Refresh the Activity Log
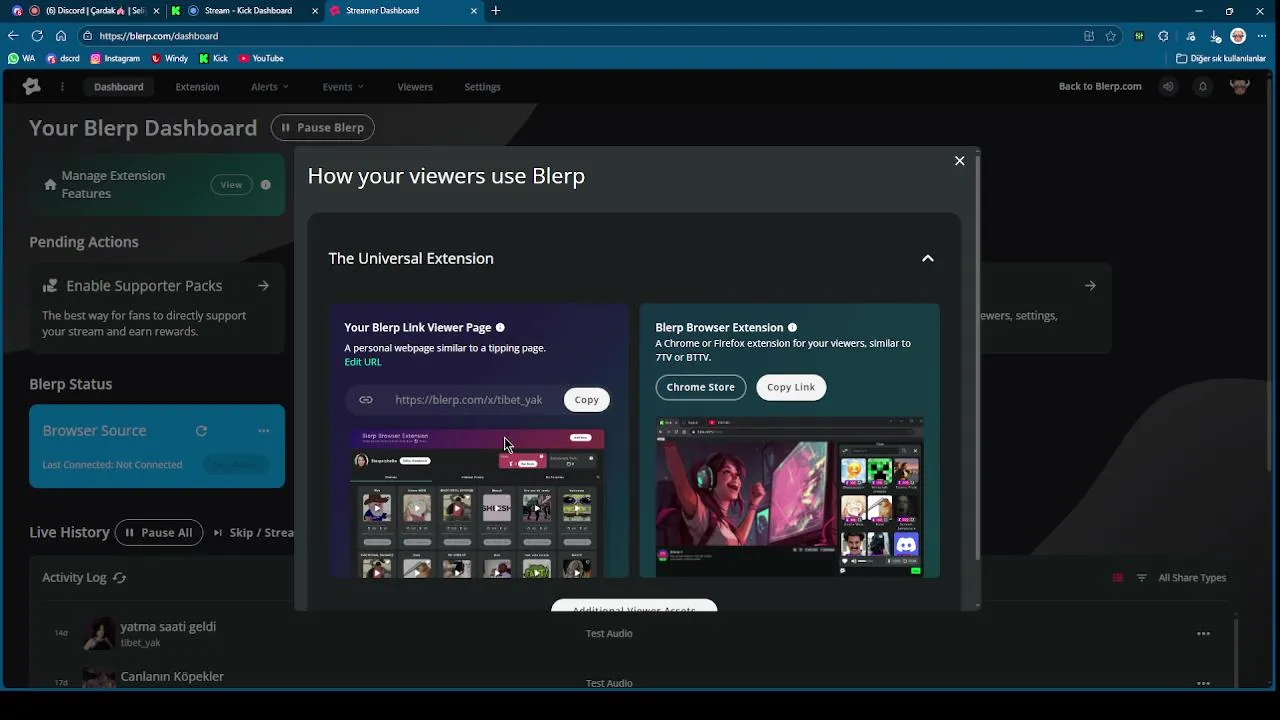1280x720 pixels. coord(120,577)
